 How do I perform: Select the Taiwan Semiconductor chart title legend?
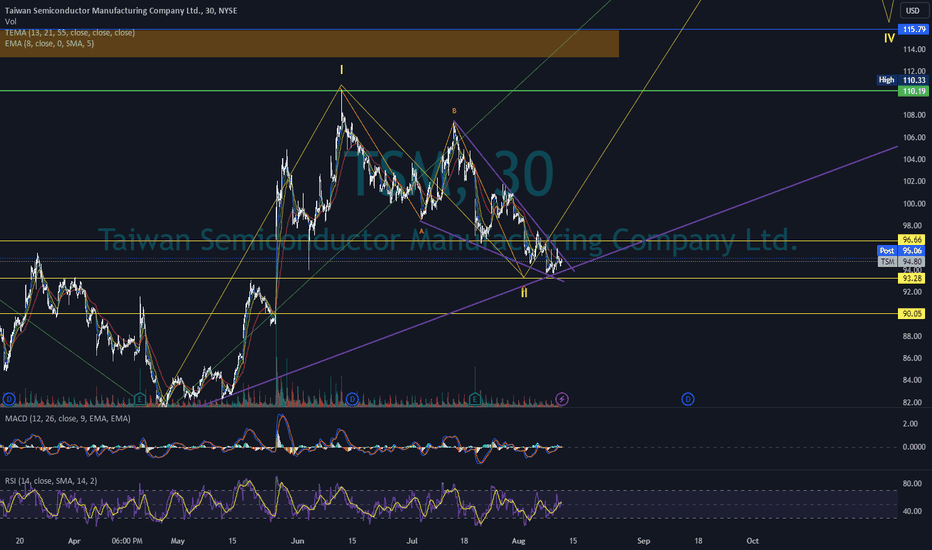point(121,11)
